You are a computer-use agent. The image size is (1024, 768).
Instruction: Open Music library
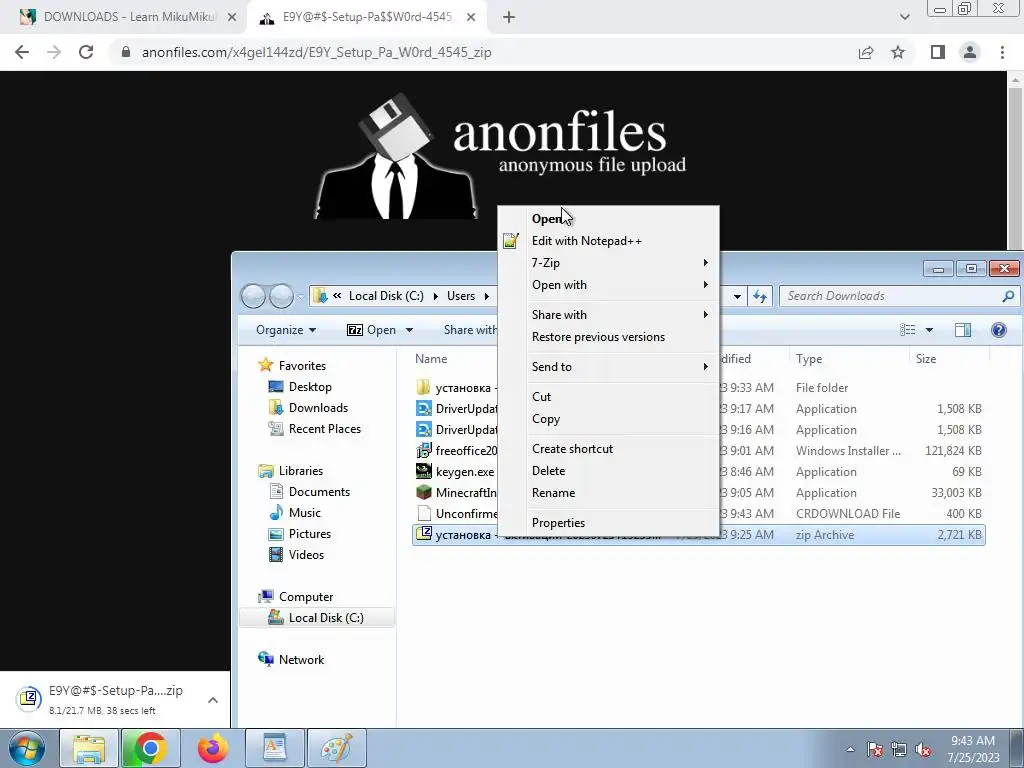(x=304, y=513)
